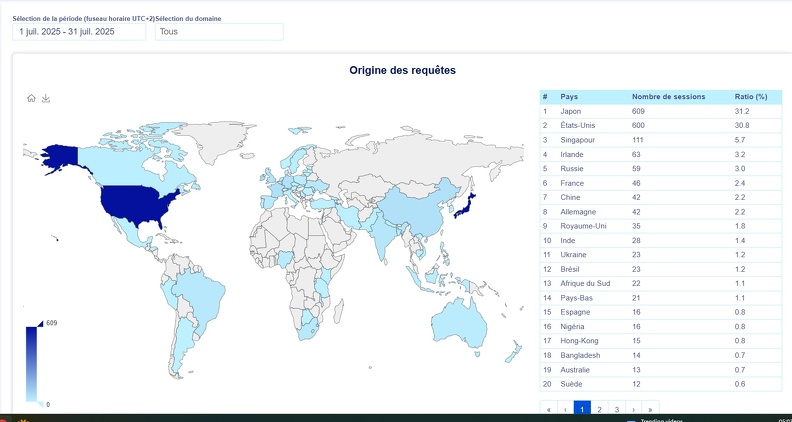Click the top handle of the color legend
This screenshot has width=792, height=422.
tap(38, 324)
